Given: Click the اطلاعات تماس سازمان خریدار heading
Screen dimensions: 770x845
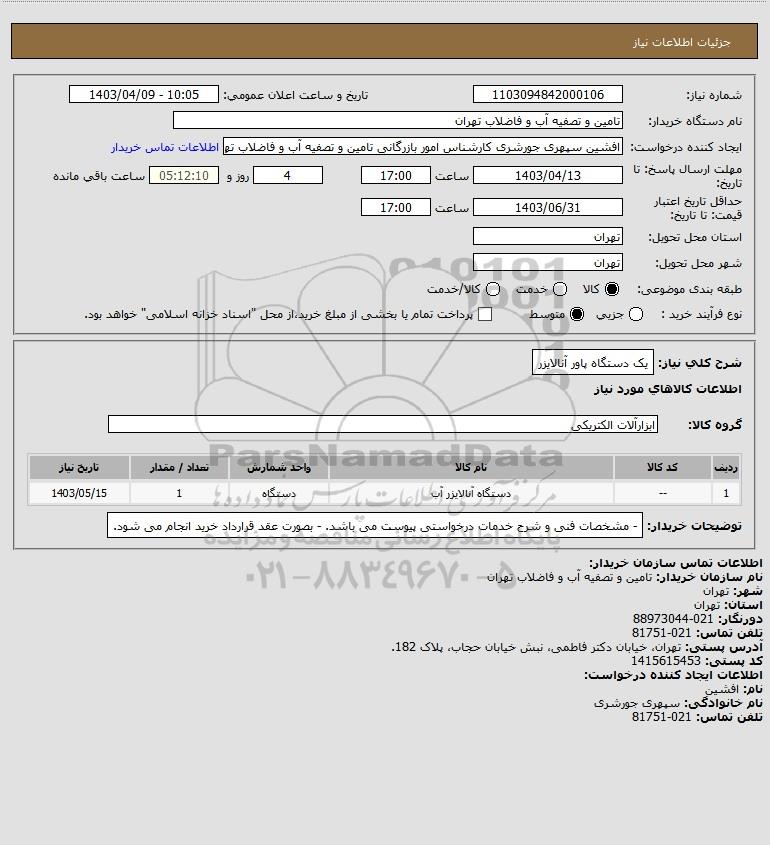Looking at the screenshot, I should 676,563.
